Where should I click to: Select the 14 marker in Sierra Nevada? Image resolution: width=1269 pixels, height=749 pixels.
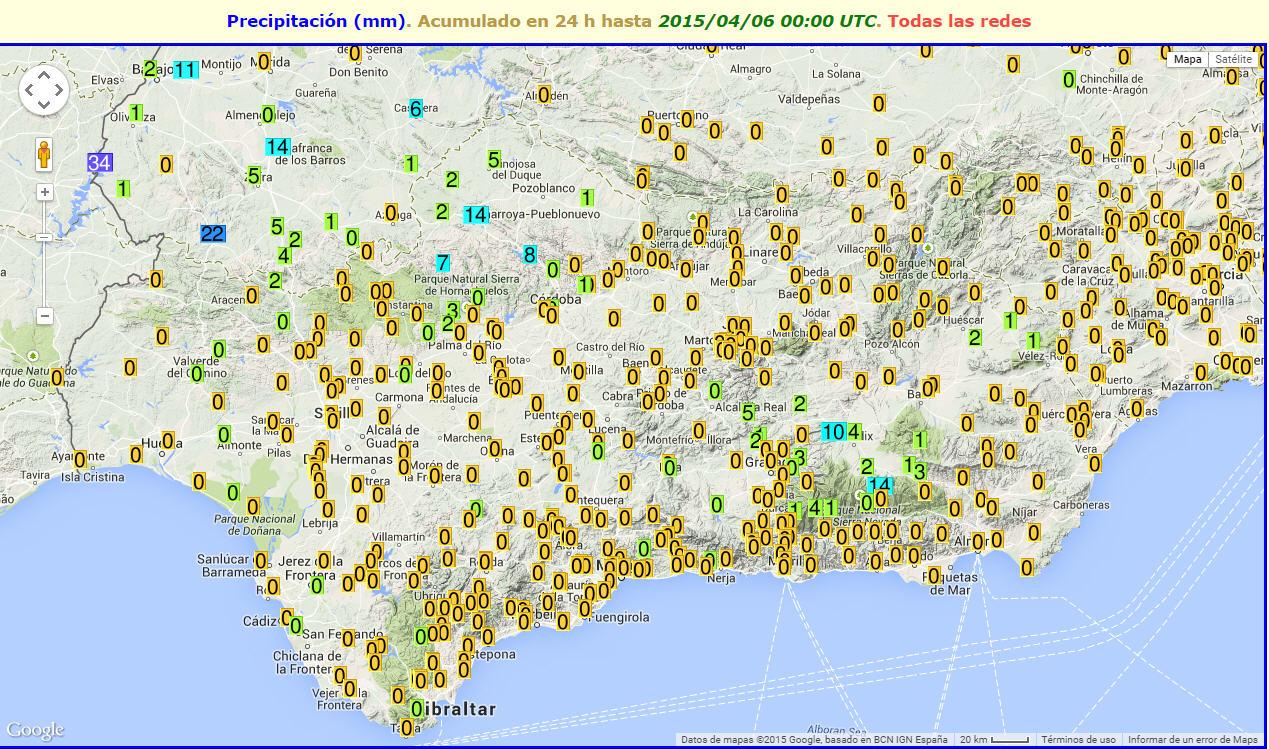point(878,486)
